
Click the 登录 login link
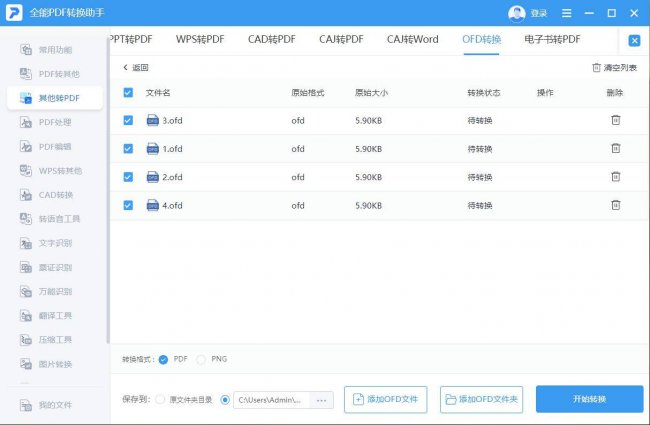pyautogui.click(x=538, y=14)
